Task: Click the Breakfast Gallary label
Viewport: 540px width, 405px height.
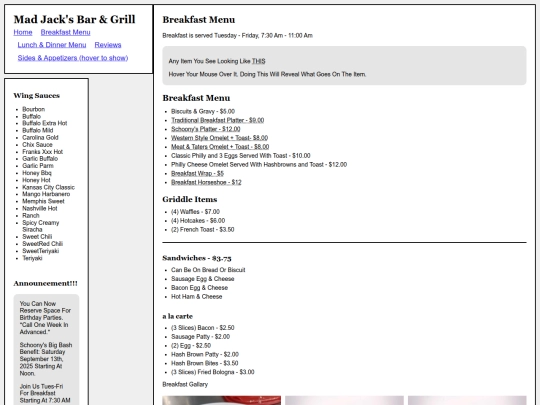Action: click(185, 384)
